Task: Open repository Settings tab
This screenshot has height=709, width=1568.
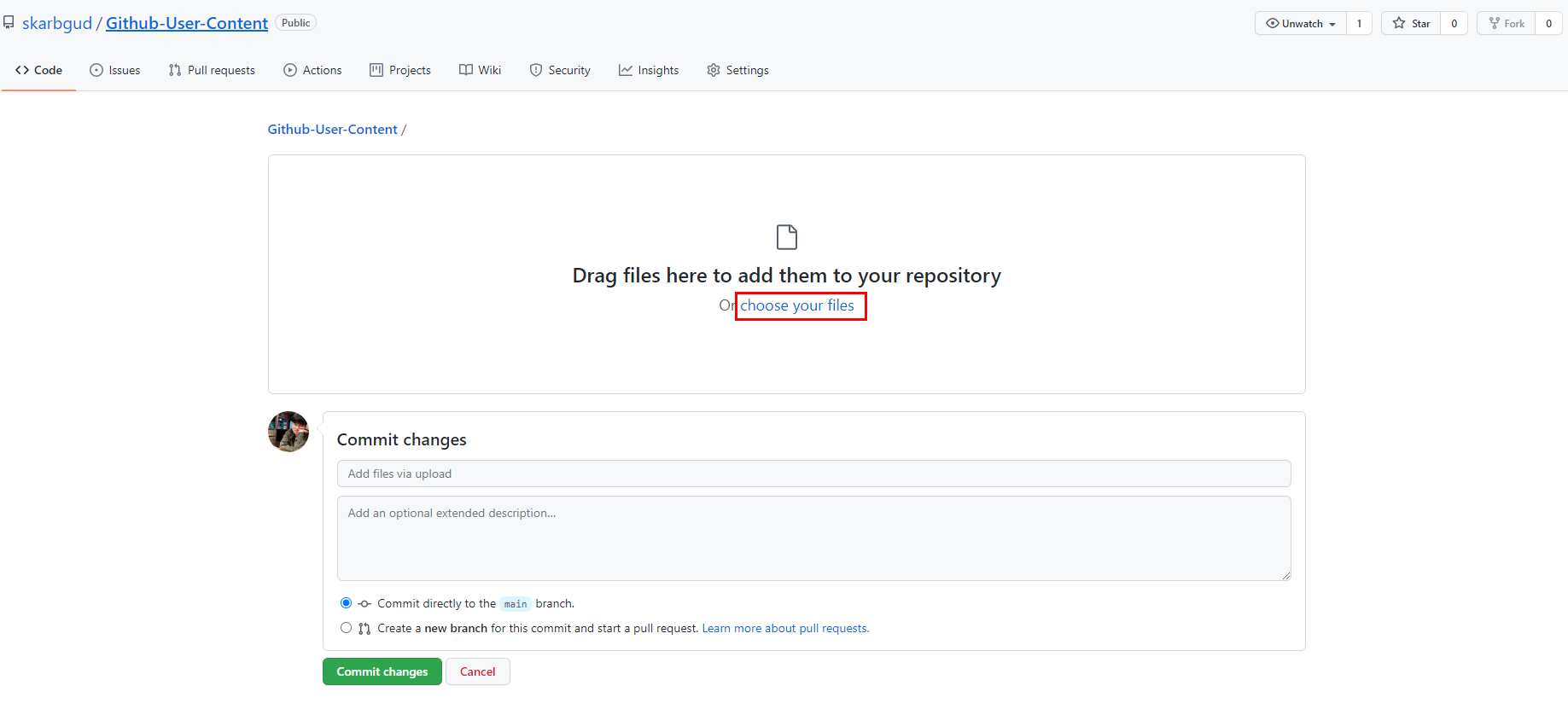Action: pyautogui.click(x=737, y=70)
